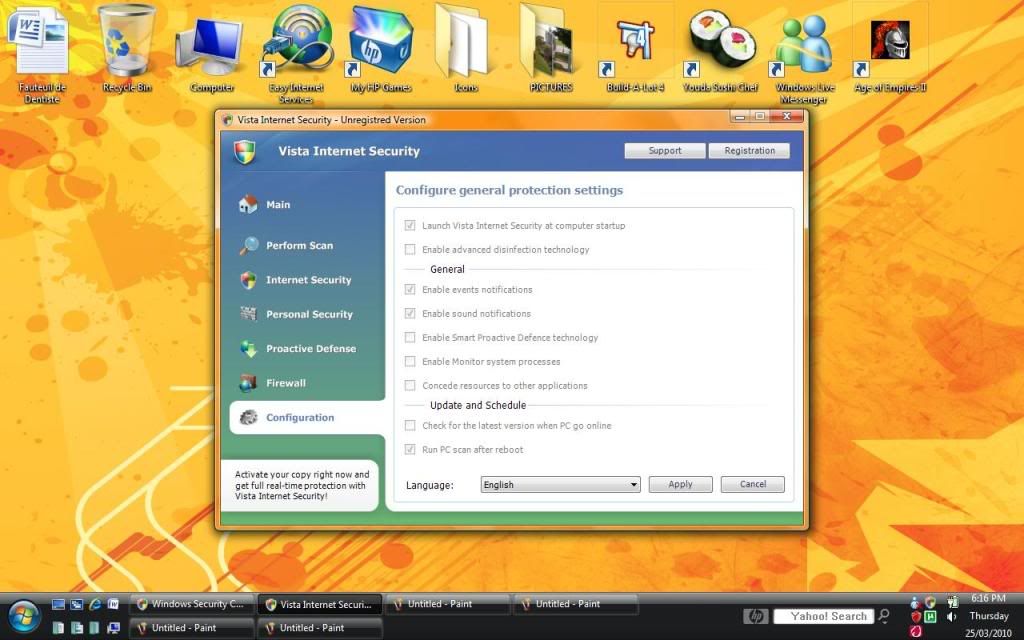Cancel the configuration changes
The width and height of the screenshot is (1024, 640).
(752, 485)
